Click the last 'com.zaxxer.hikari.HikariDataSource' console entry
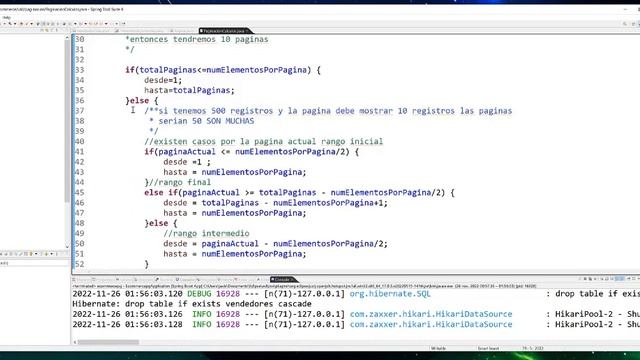This screenshot has width=640, height=360. pos(431,324)
